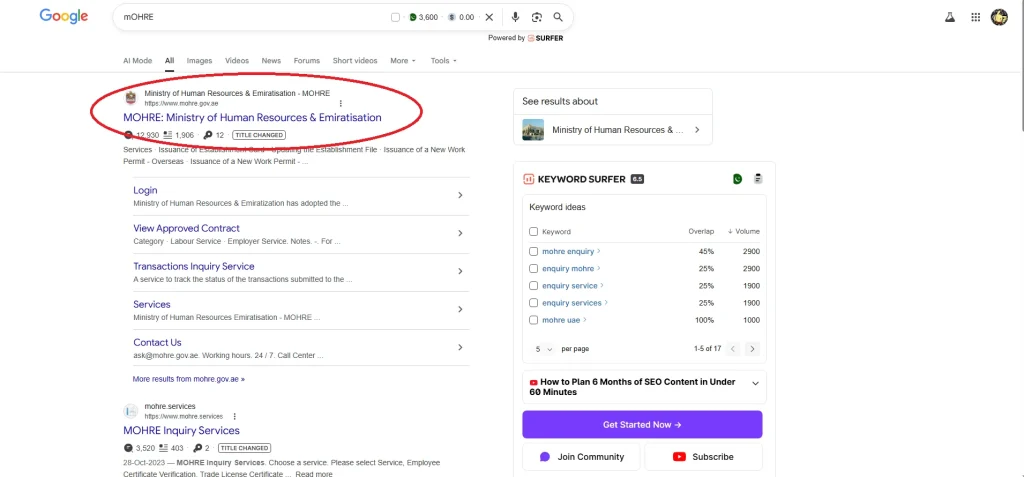Submit search with the magnifier icon
The height and width of the screenshot is (477, 1024).
[x=558, y=17]
